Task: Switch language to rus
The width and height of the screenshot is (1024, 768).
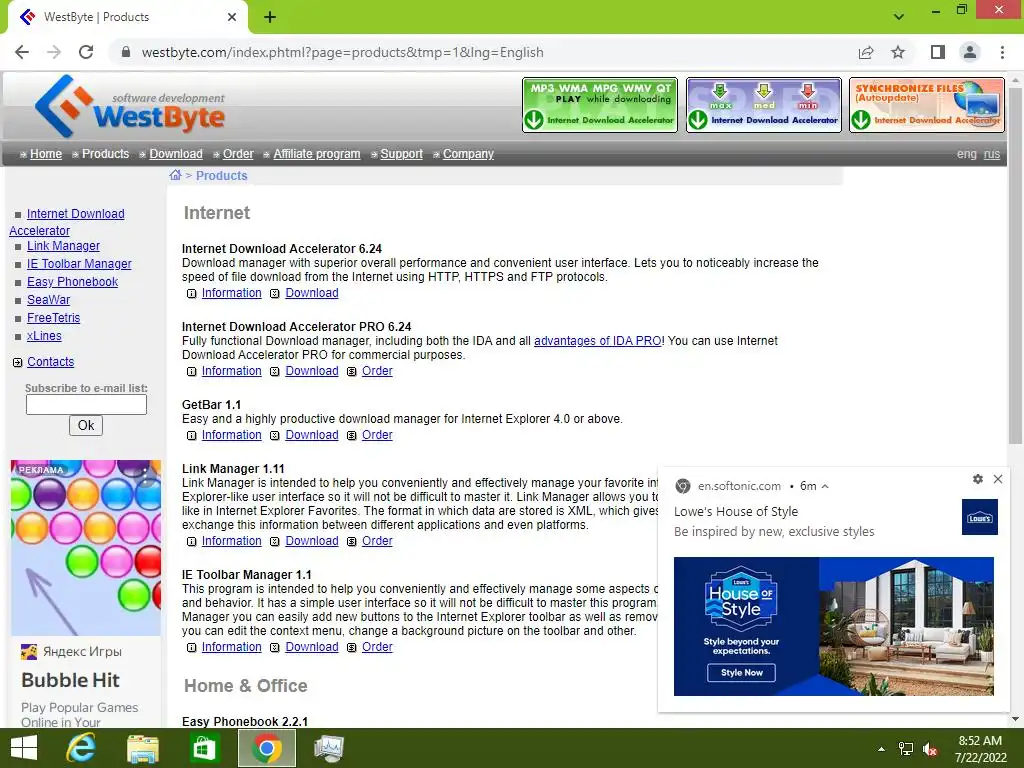Action: click(x=992, y=154)
